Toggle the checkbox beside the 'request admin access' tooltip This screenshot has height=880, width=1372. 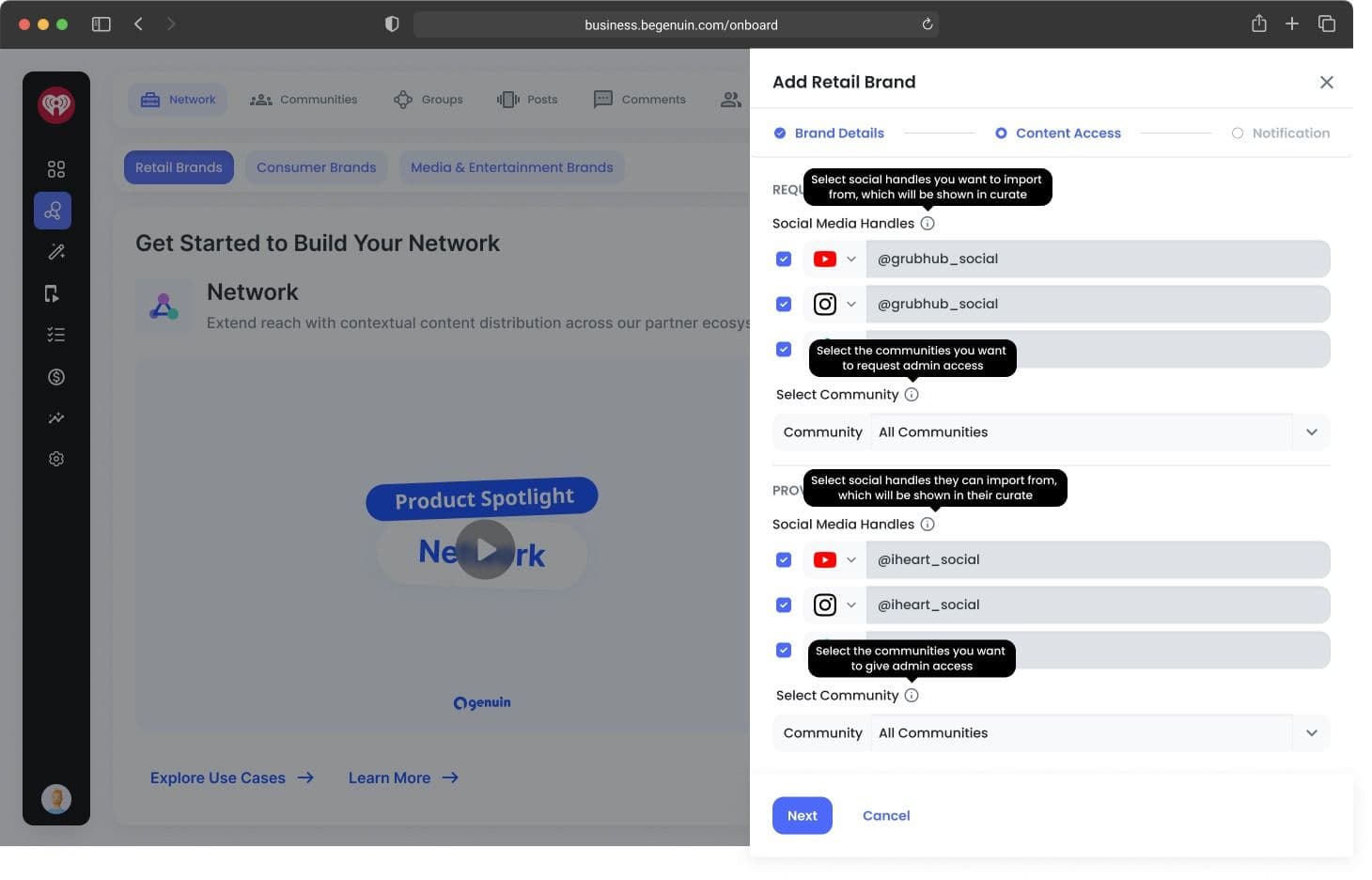coord(784,350)
